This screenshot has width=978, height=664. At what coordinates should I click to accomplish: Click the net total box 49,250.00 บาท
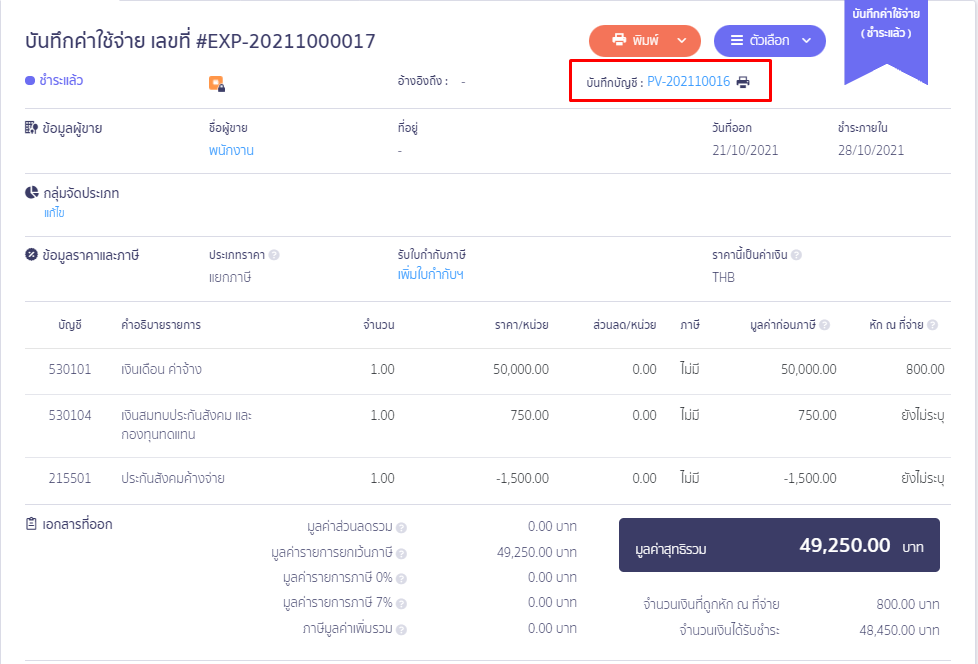(779, 545)
